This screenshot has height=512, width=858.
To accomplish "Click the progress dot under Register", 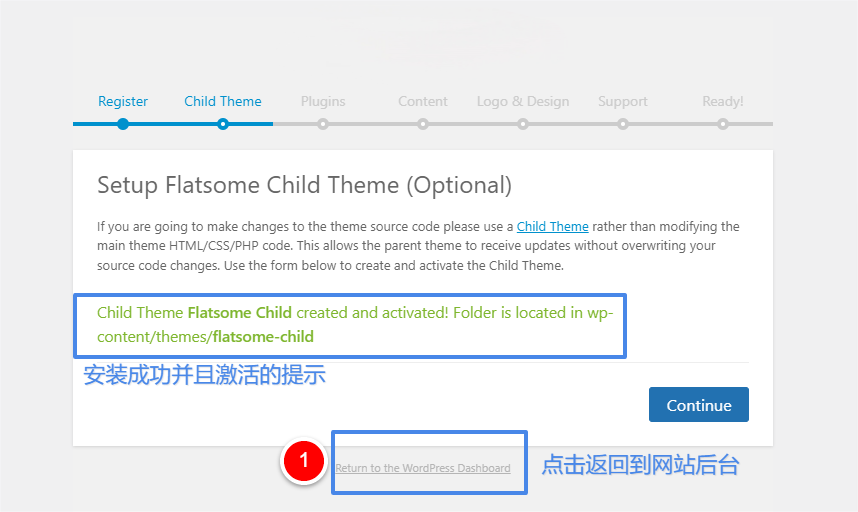I will tap(123, 124).
